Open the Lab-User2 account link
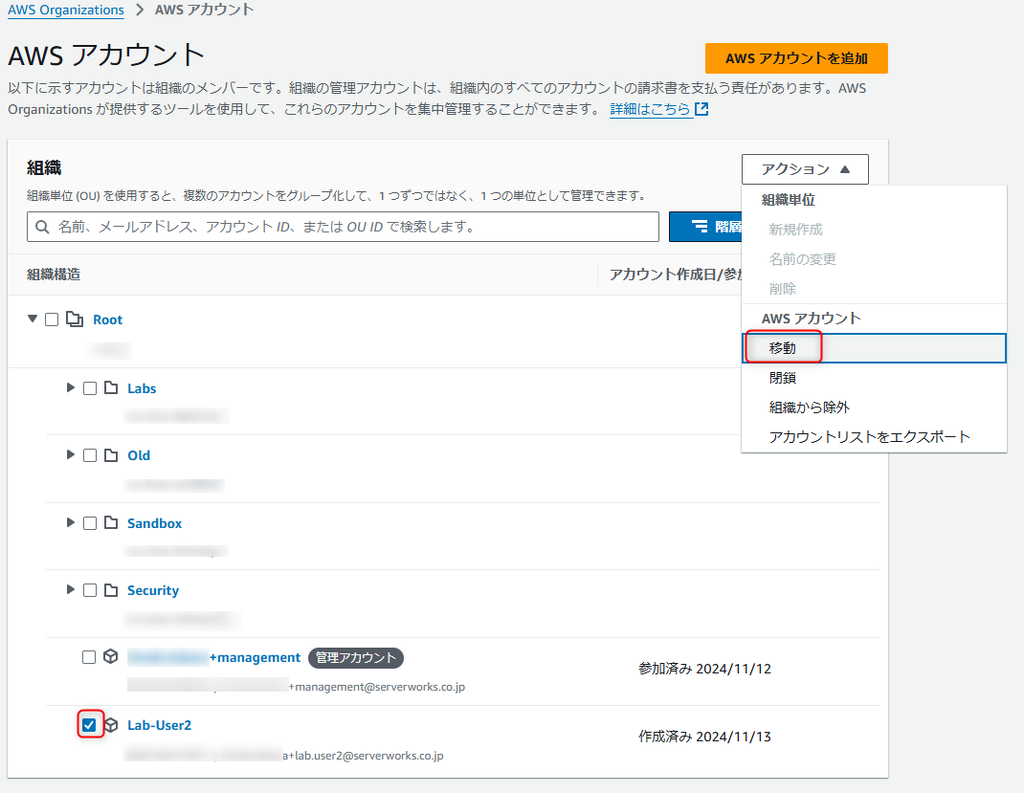1024x793 pixels. pyautogui.click(x=159, y=725)
